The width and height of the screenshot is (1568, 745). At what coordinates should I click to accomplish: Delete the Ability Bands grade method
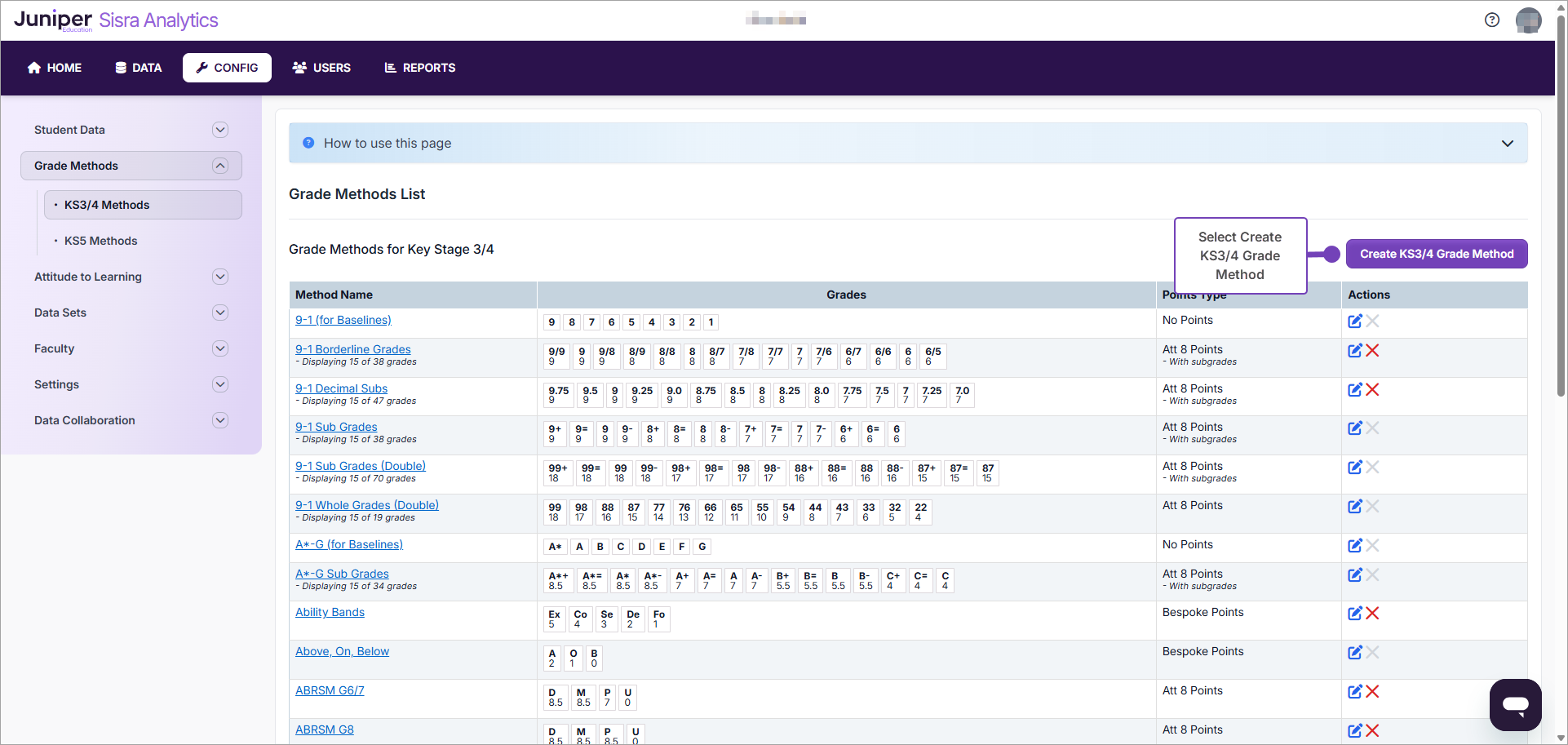coord(1373,613)
